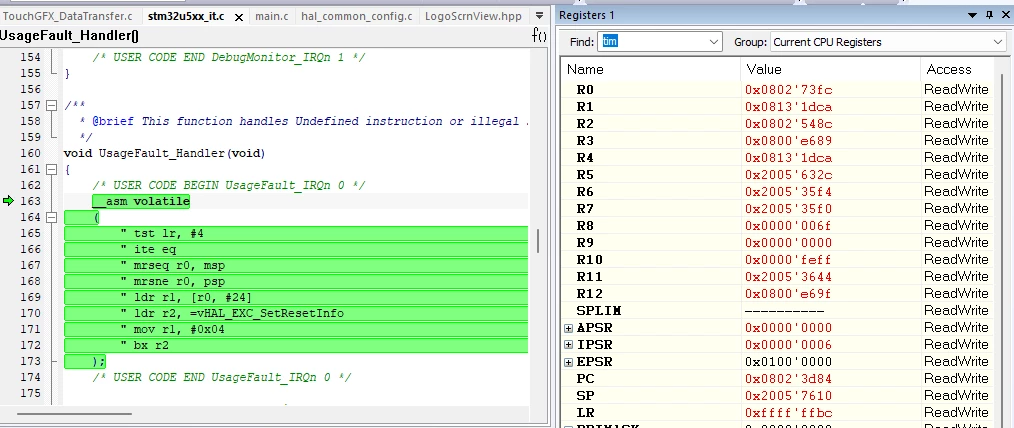
Task: Click the 'tst lr, #4' code line
Action: coord(162,233)
